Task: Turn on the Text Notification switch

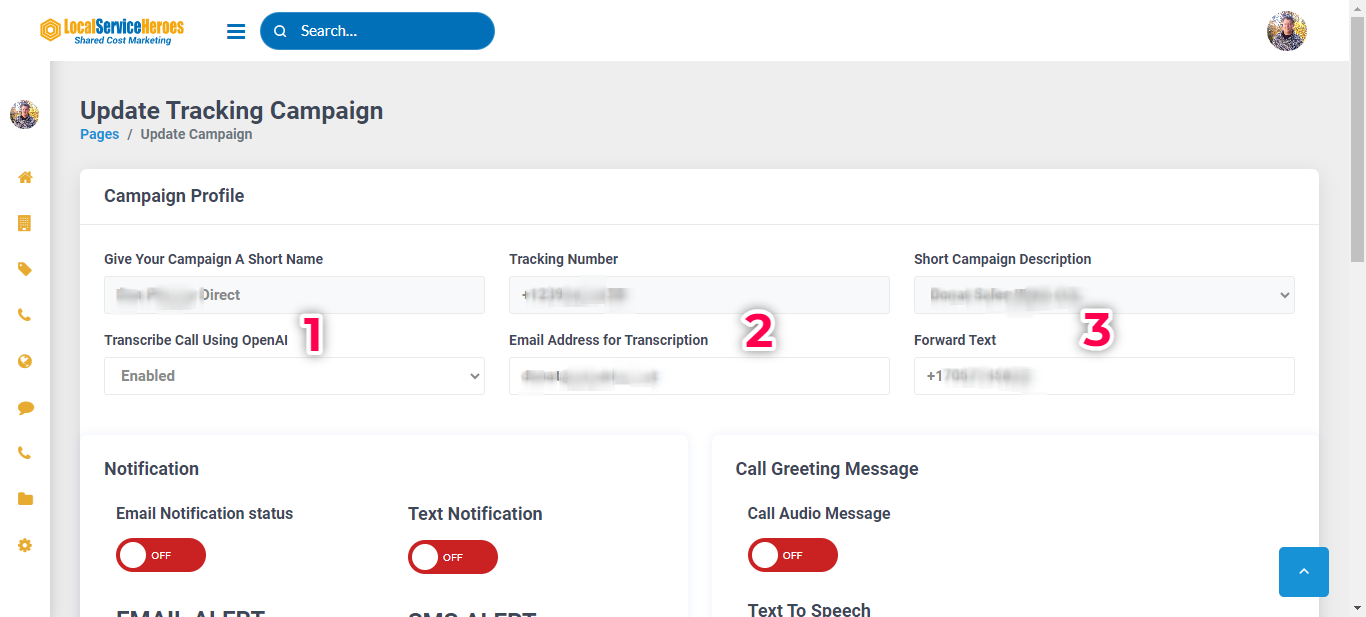Action: pos(453,557)
